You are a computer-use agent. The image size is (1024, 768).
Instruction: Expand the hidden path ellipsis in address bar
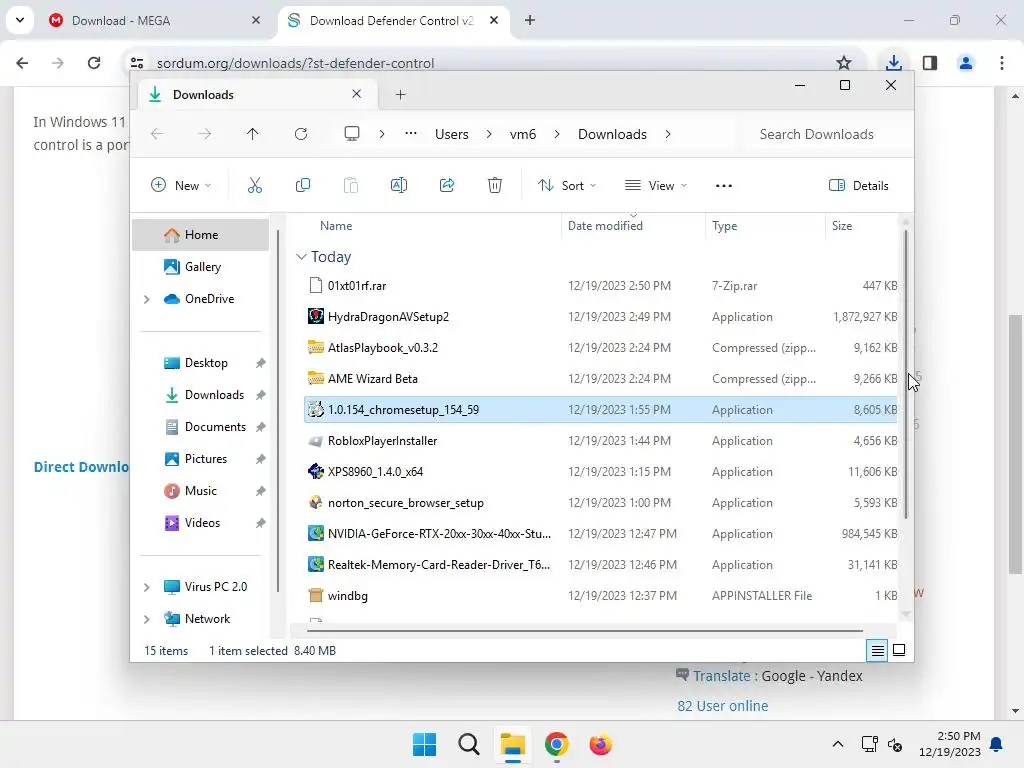(411, 134)
